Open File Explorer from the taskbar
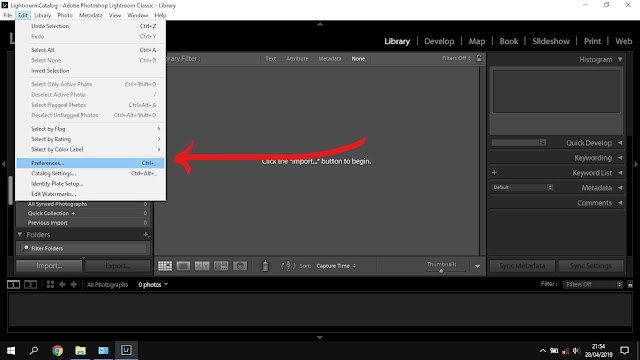Screen dimensions: 640x360 click(80, 350)
